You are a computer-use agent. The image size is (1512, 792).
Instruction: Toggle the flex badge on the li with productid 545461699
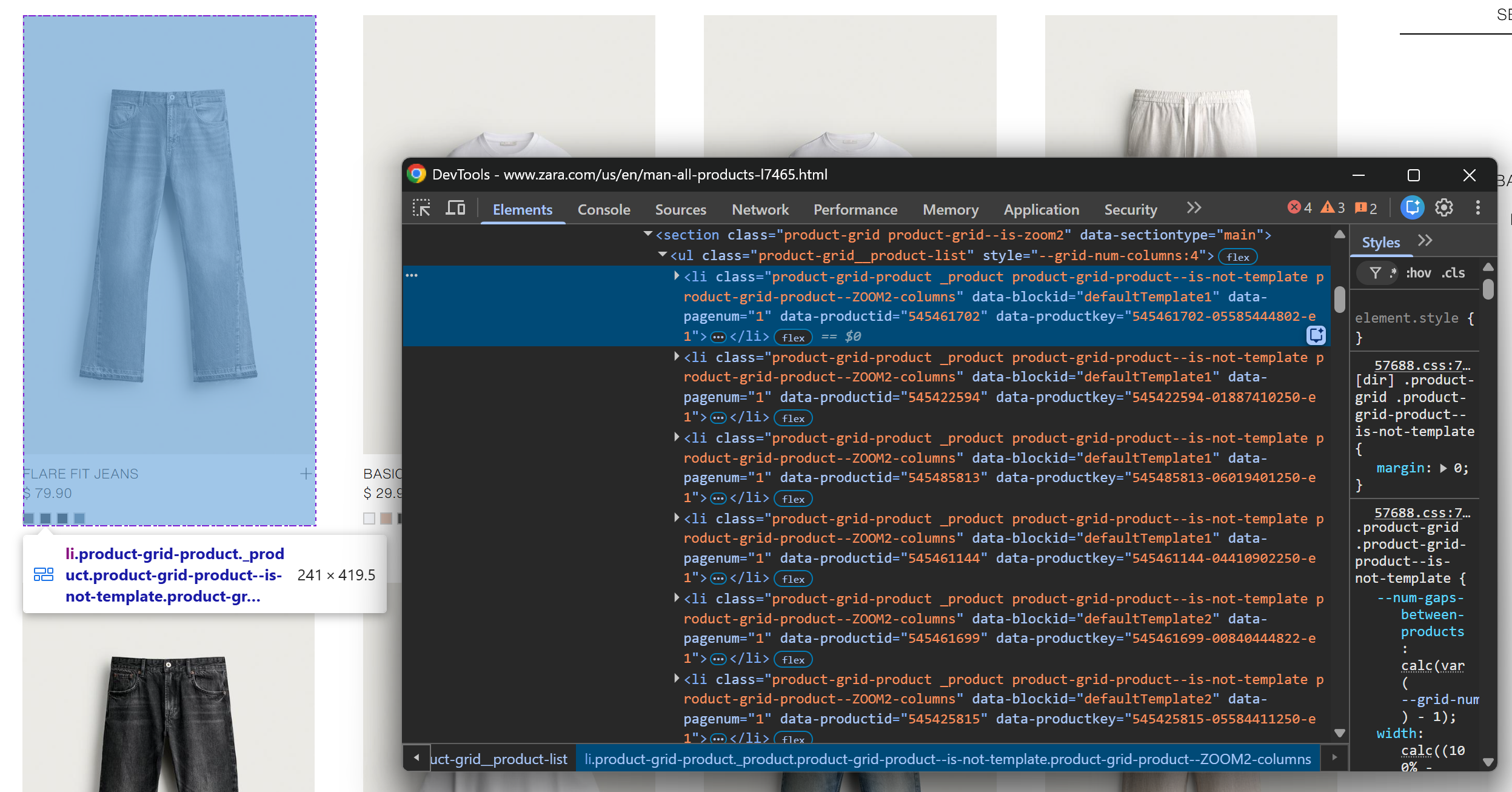point(793,659)
